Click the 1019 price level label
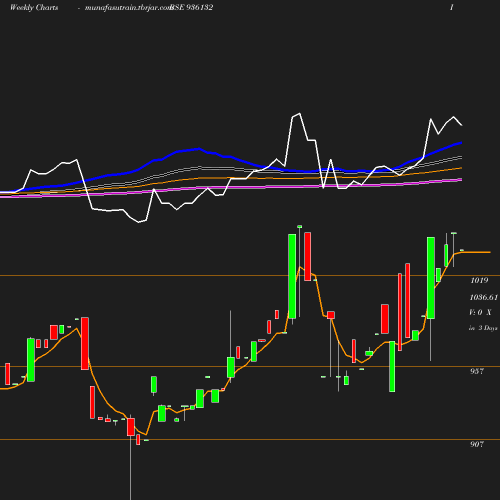Image resolution: width=500 pixels, height=500 pixels. click(x=479, y=280)
